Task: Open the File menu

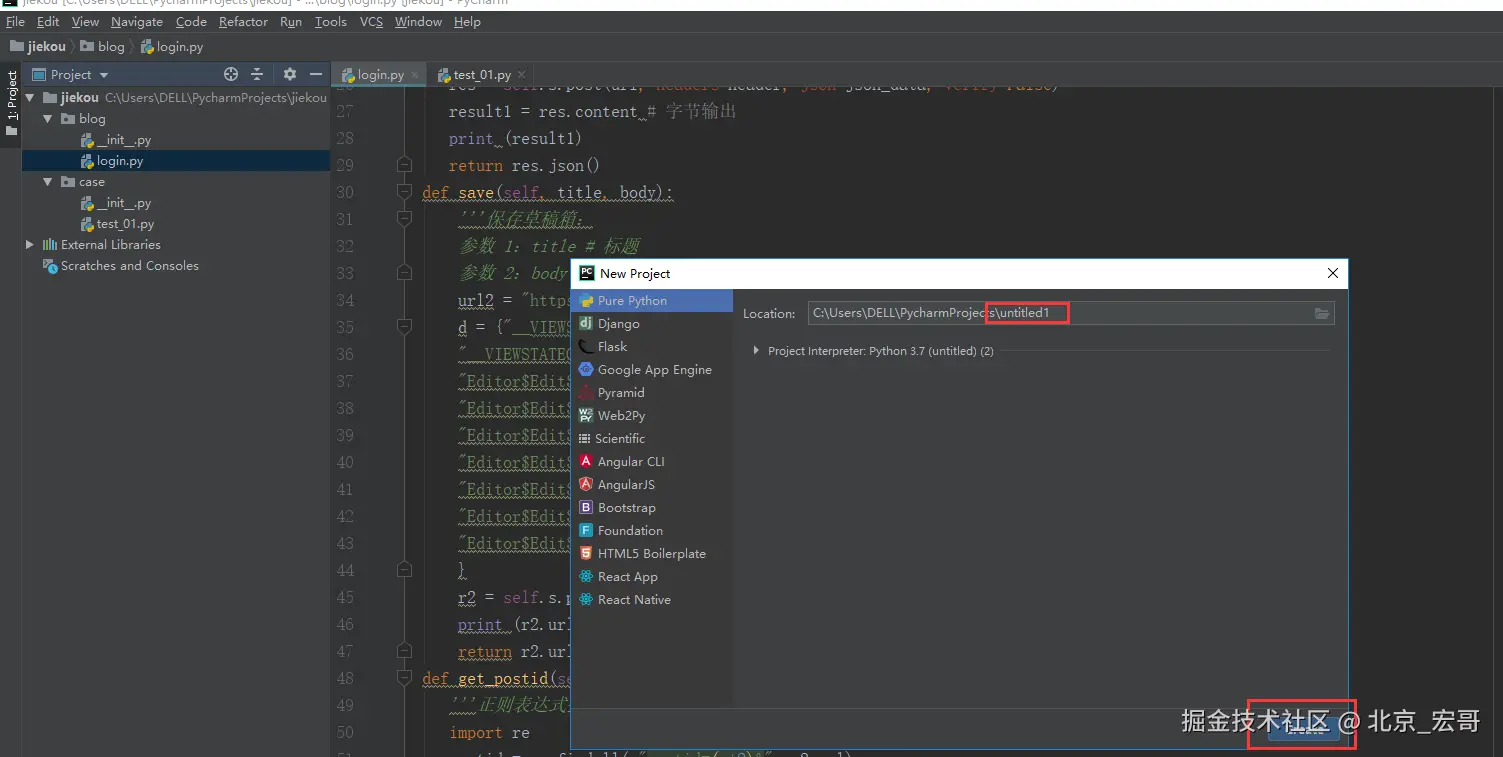Action: (15, 22)
